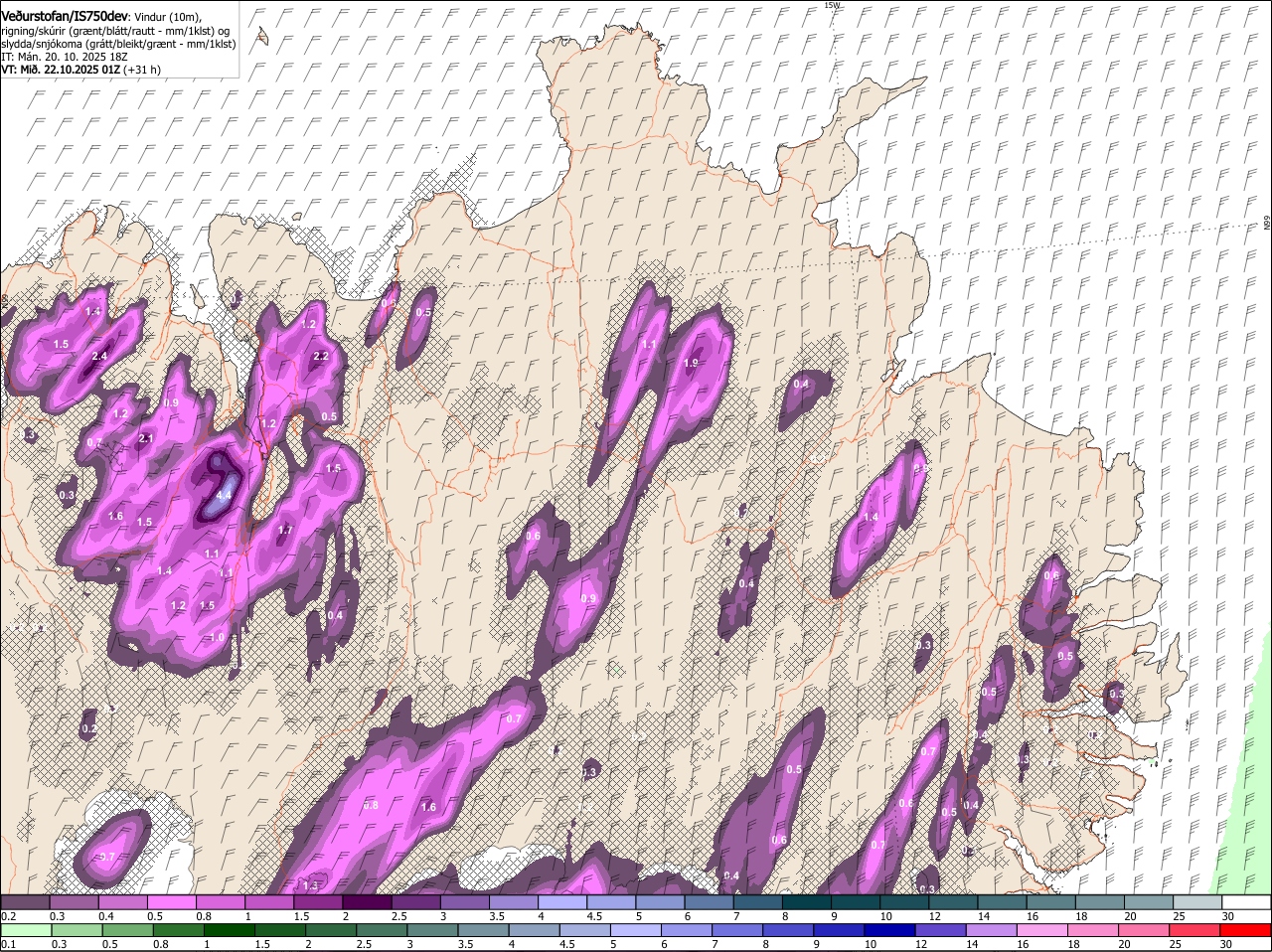Click the dark teal 8 swatch in snow legend
Screen dimensions: 1272x952
(x=808, y=902)
